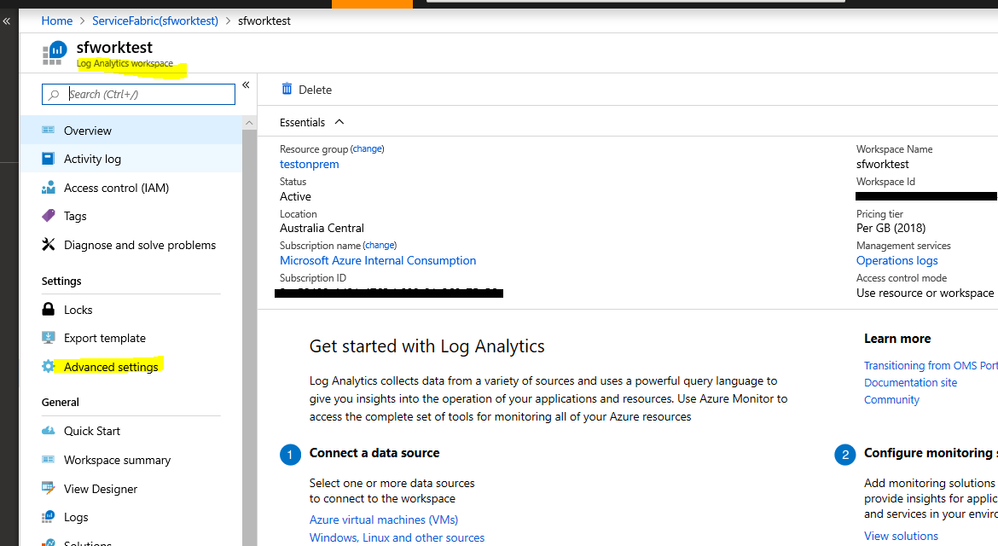Viewport: 998px width, 546px height.
Task: Select the Australia Central location text
Action: pos(322,228)
